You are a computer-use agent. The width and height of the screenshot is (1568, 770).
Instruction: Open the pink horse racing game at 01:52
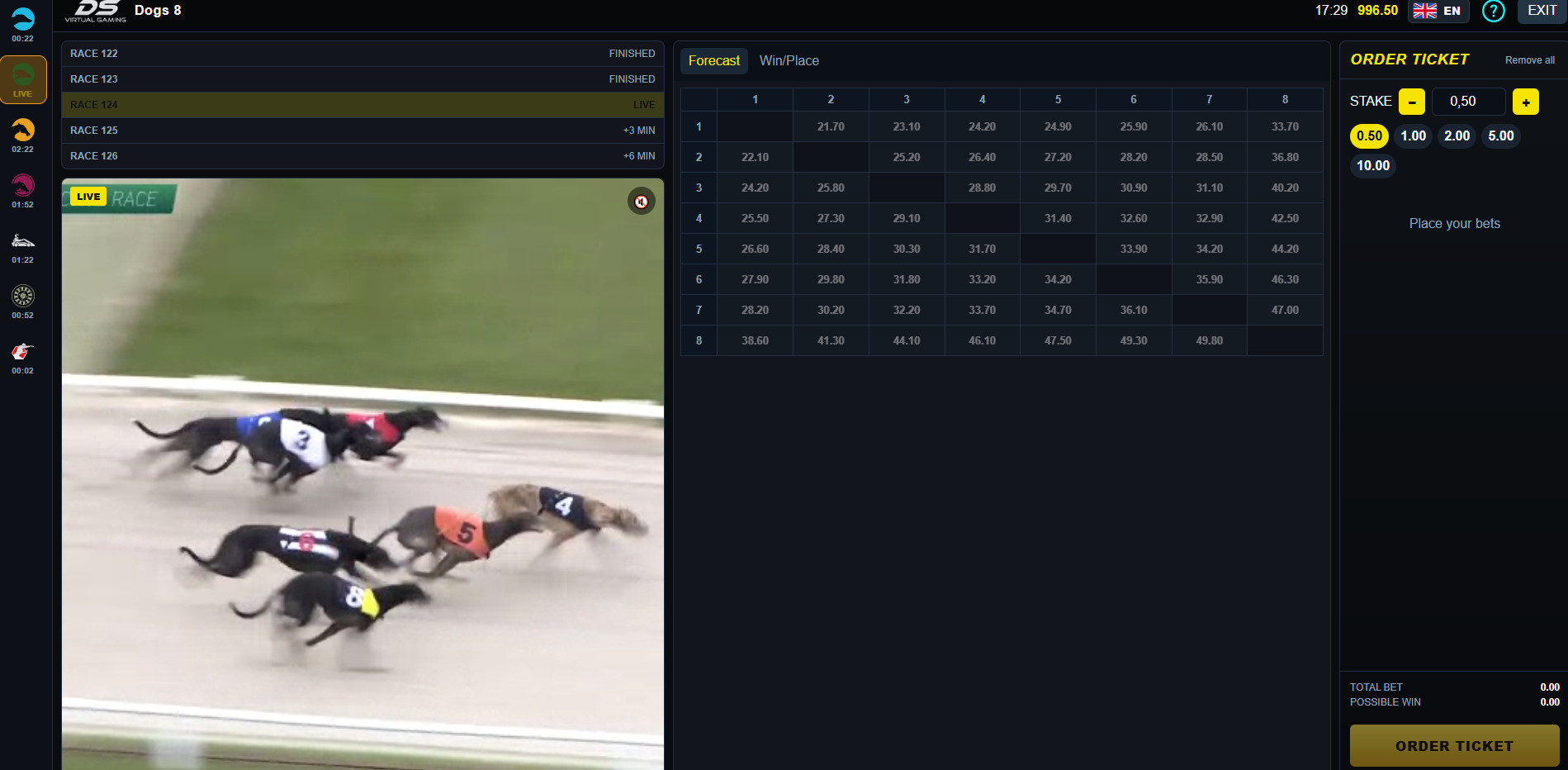[x=23, y=191]
